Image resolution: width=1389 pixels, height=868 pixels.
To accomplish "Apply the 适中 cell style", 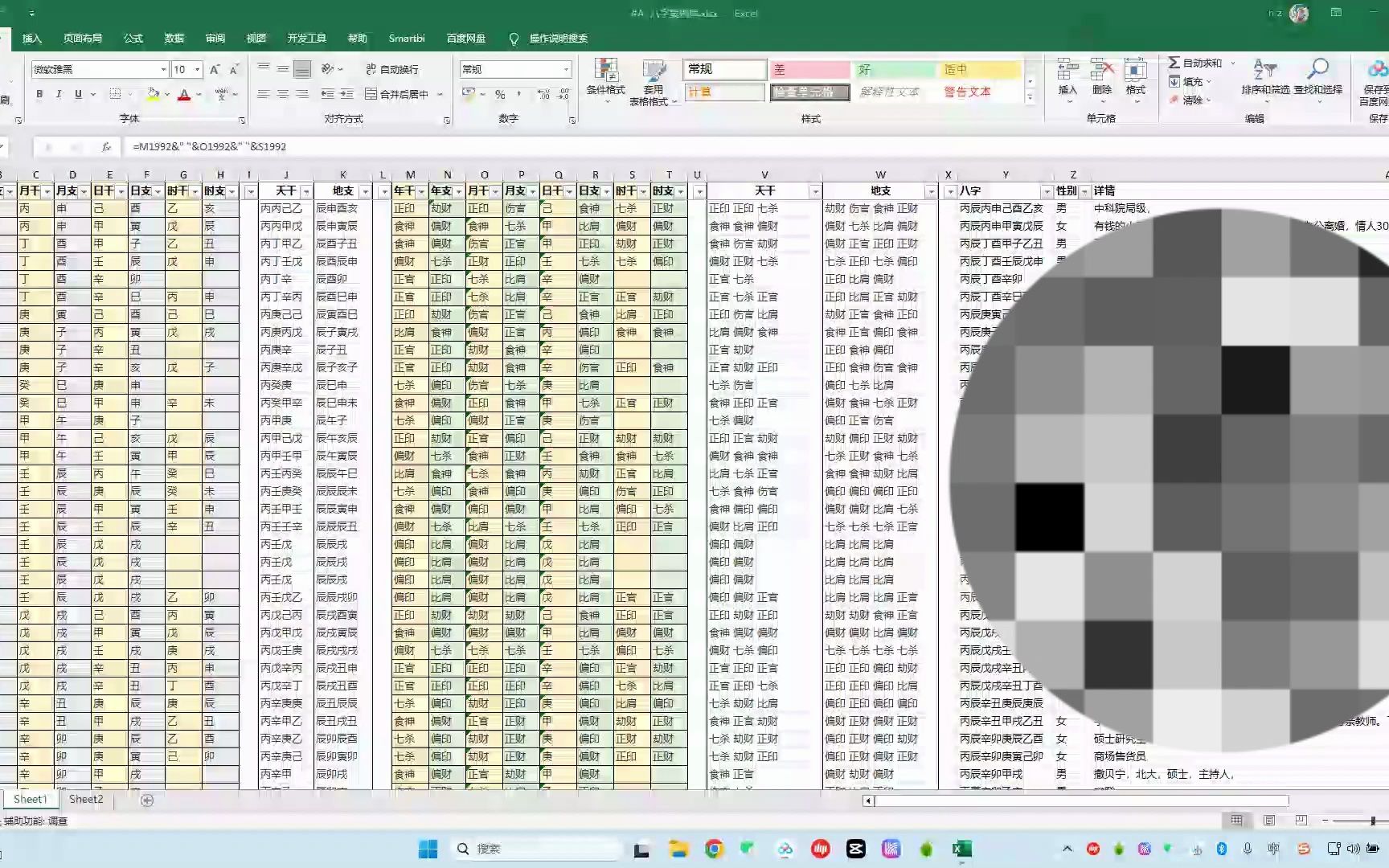I will [980, 70].
